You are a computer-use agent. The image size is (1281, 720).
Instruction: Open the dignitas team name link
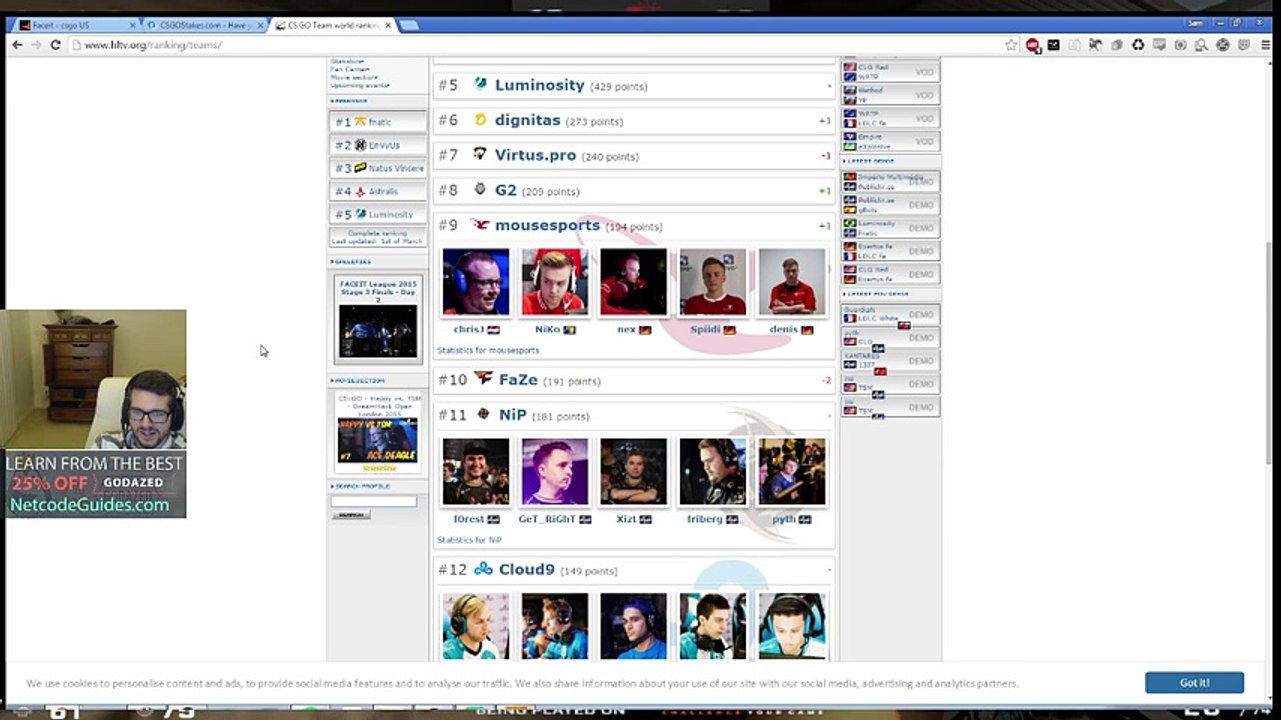pyautogui.click(x=527, y=120)
